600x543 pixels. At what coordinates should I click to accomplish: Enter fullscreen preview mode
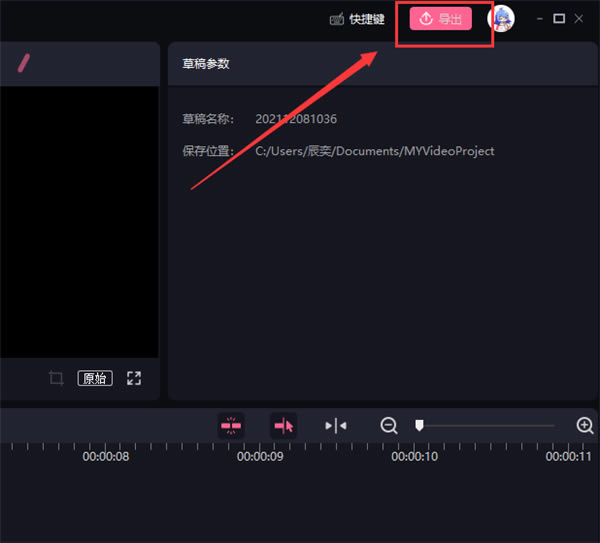(134, 378)
